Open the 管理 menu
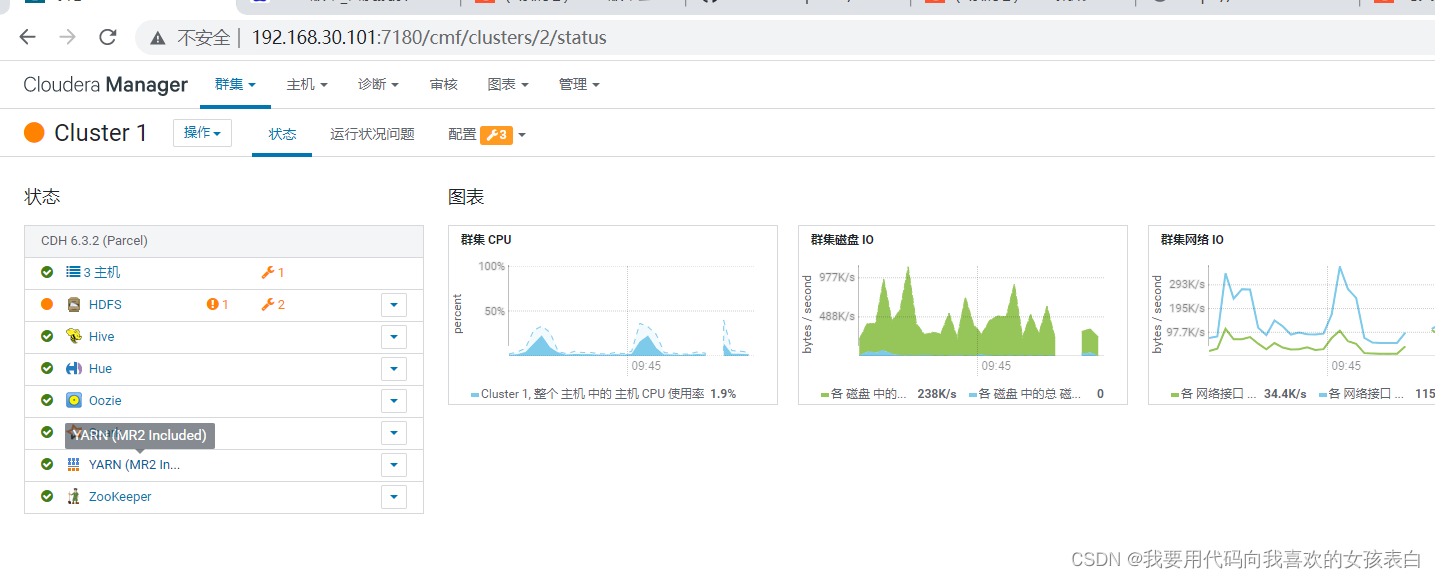Image resolution: width=1435 pixels, height=578 pixels. [x=579, y=84]
